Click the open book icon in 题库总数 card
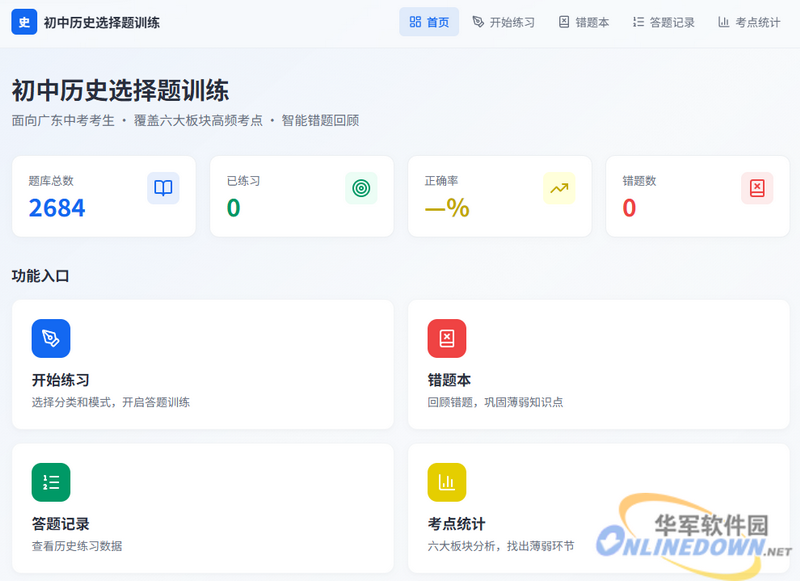 (163, 188)
